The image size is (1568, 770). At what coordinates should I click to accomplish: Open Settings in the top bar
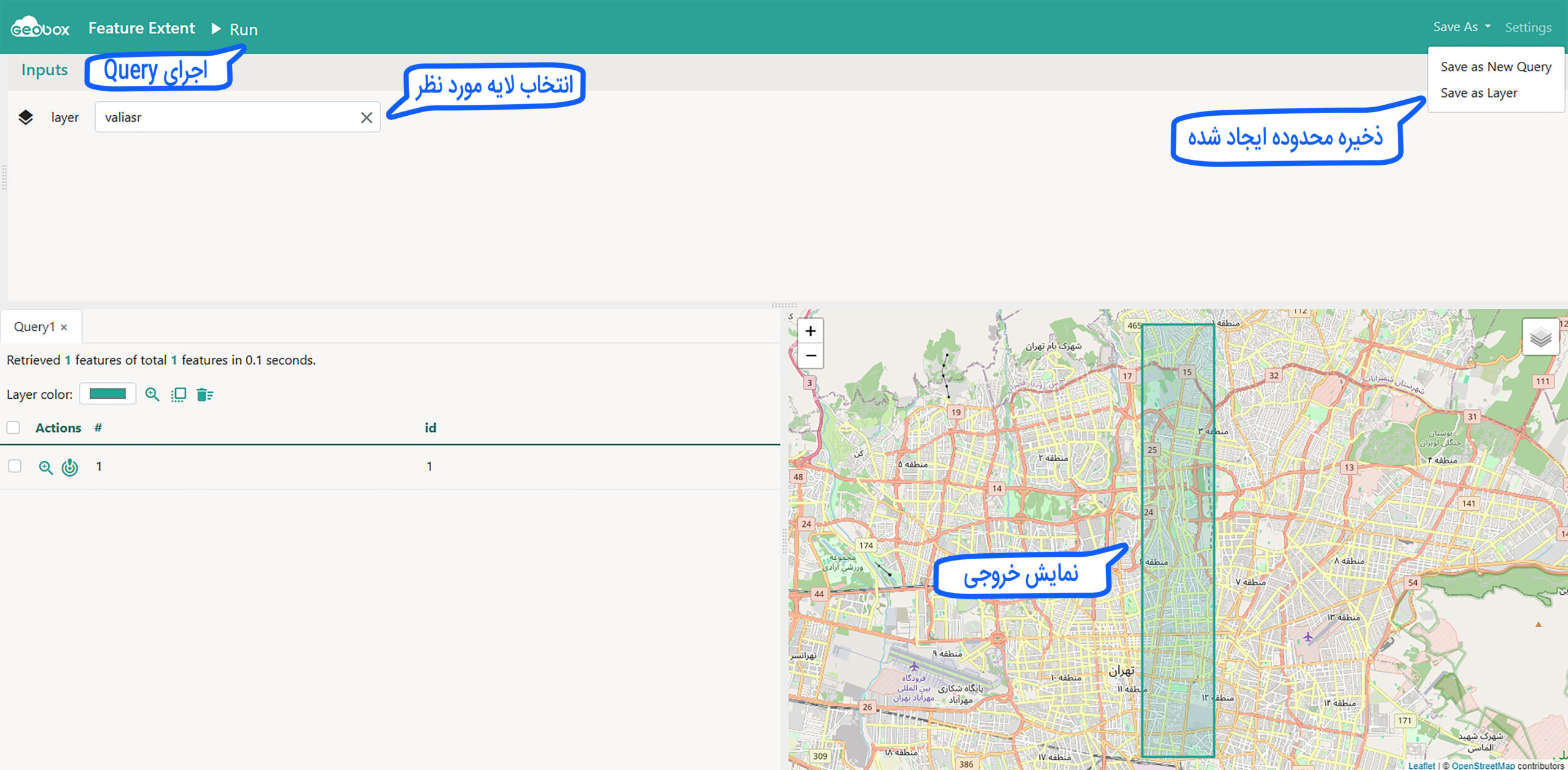(1528, 28)
